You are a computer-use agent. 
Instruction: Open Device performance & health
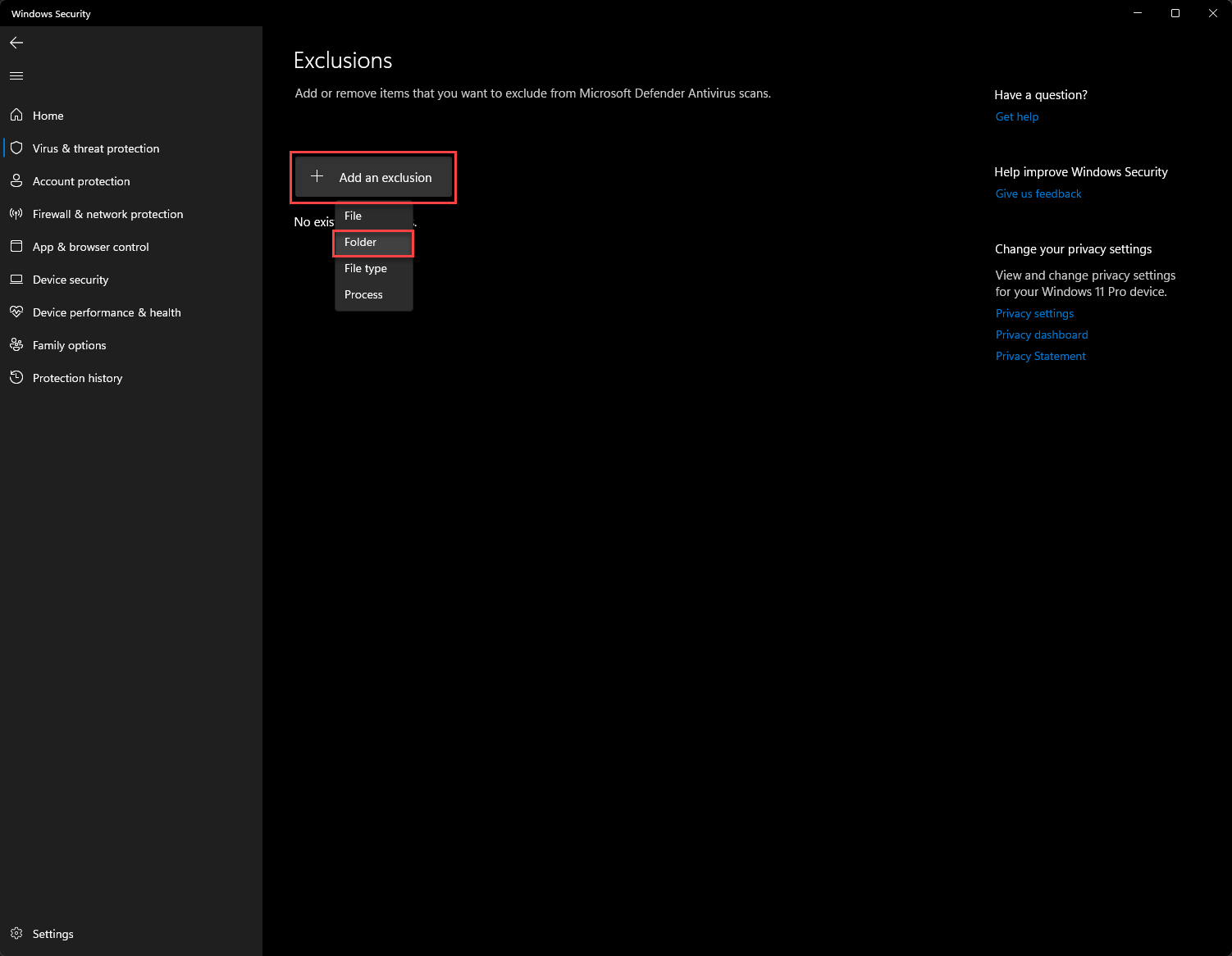131,312
